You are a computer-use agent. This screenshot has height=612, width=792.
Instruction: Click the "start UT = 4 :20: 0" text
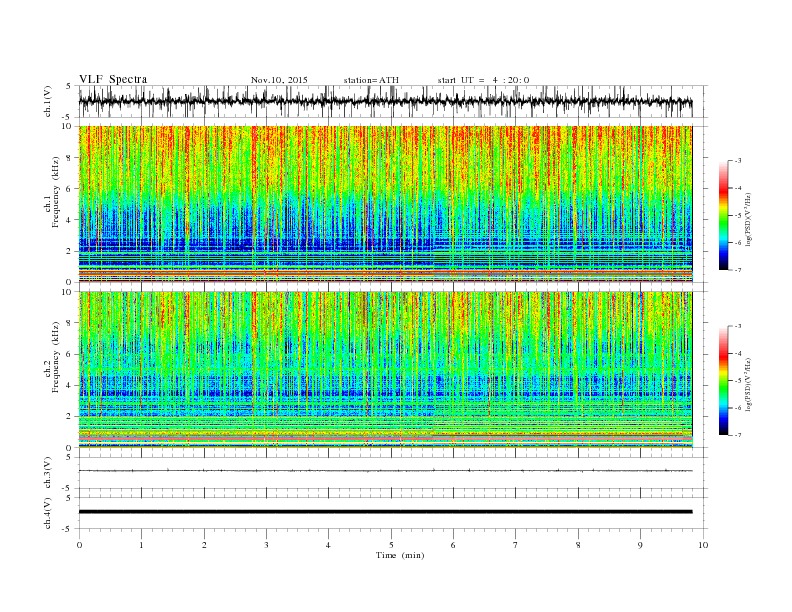pos(483,80)
